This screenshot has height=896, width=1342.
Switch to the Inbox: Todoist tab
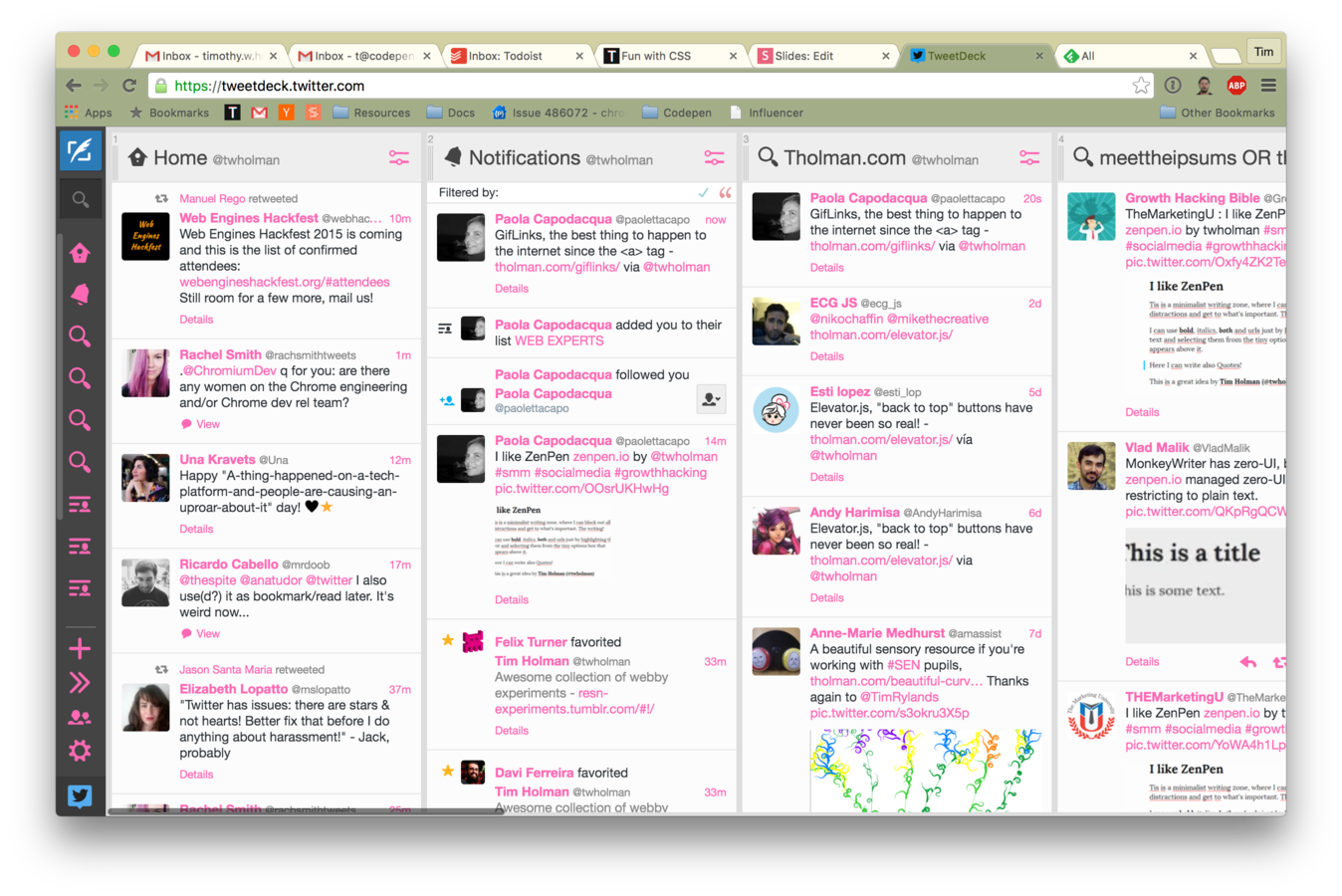click(x=515, y=56)
